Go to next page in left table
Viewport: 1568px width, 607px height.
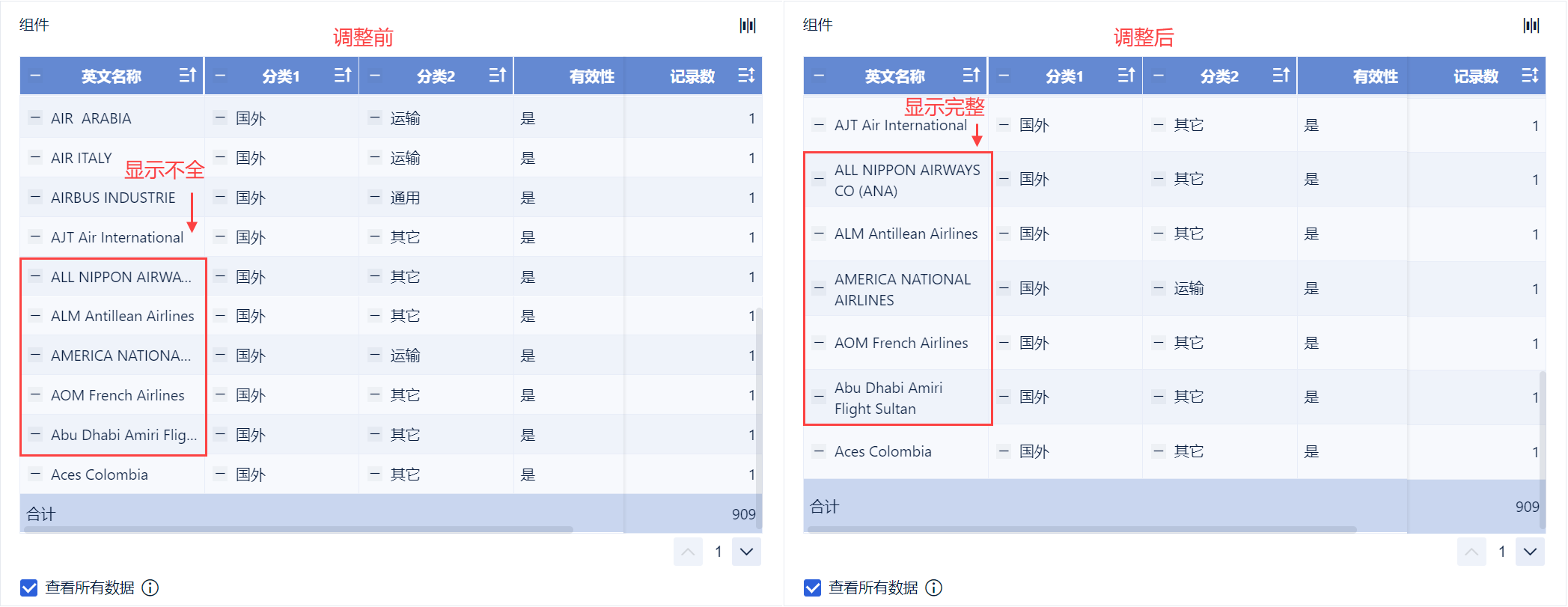(x=746, y=552)
